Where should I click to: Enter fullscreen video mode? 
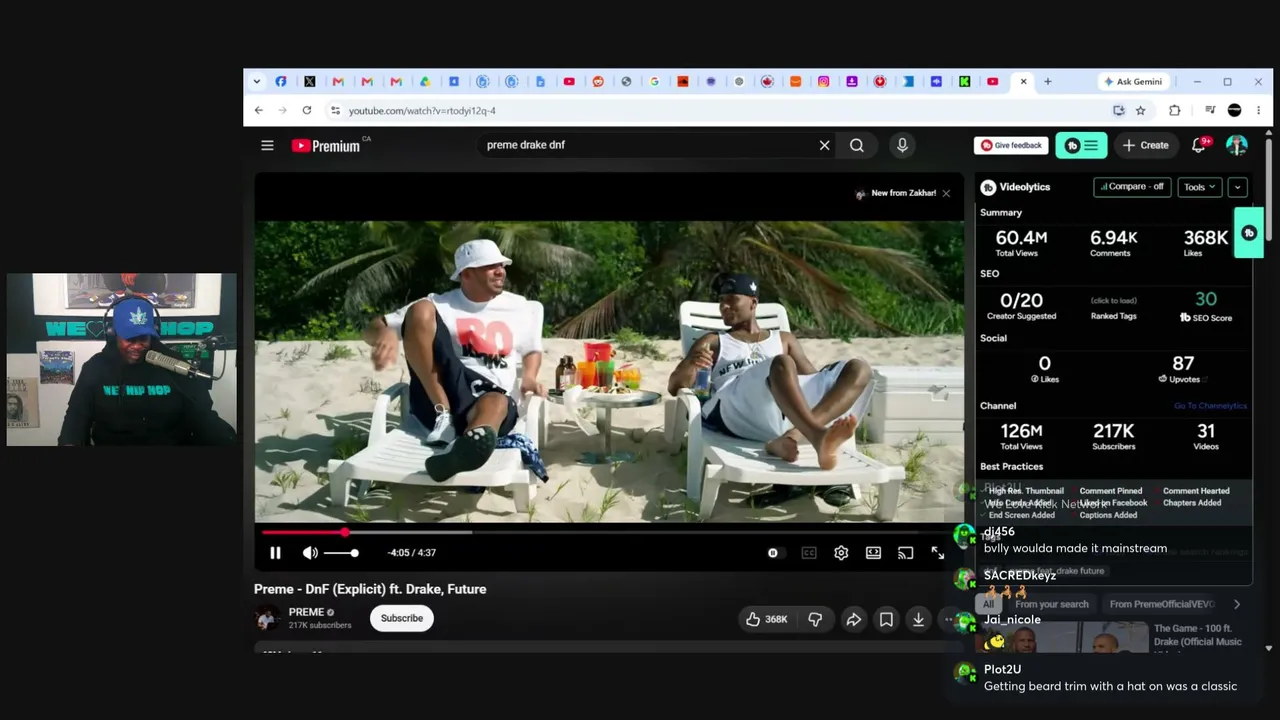938,553
